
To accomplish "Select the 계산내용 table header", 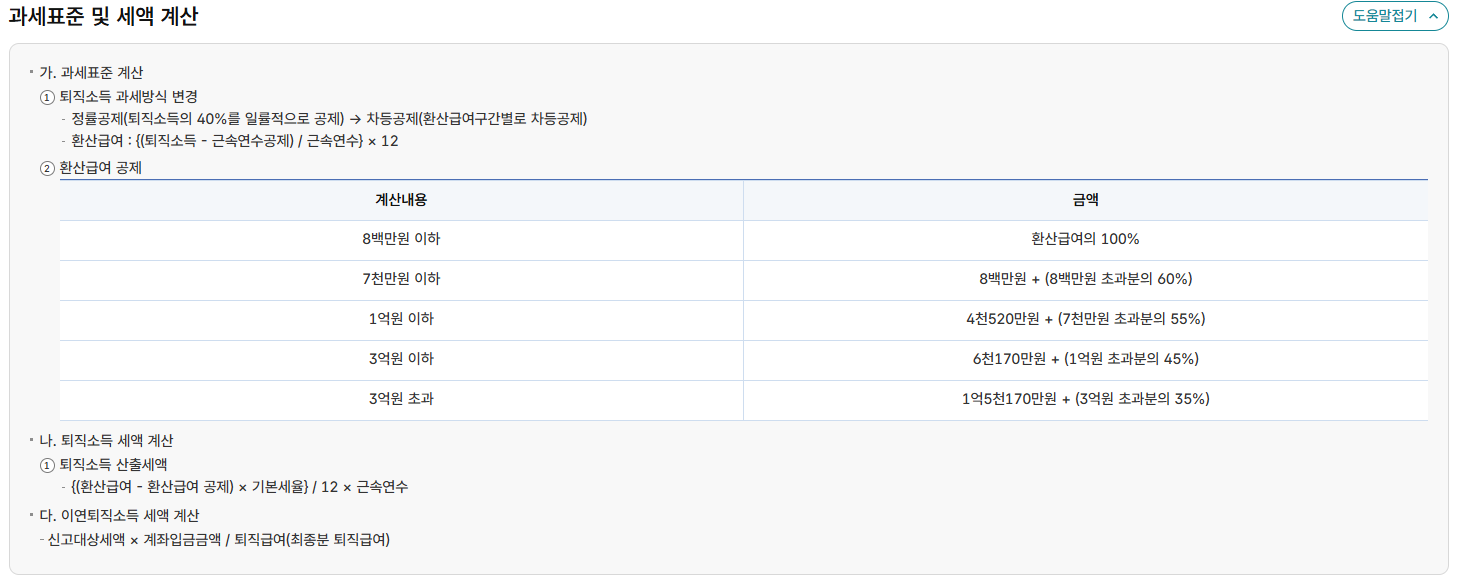I will [x=401, y=200].
